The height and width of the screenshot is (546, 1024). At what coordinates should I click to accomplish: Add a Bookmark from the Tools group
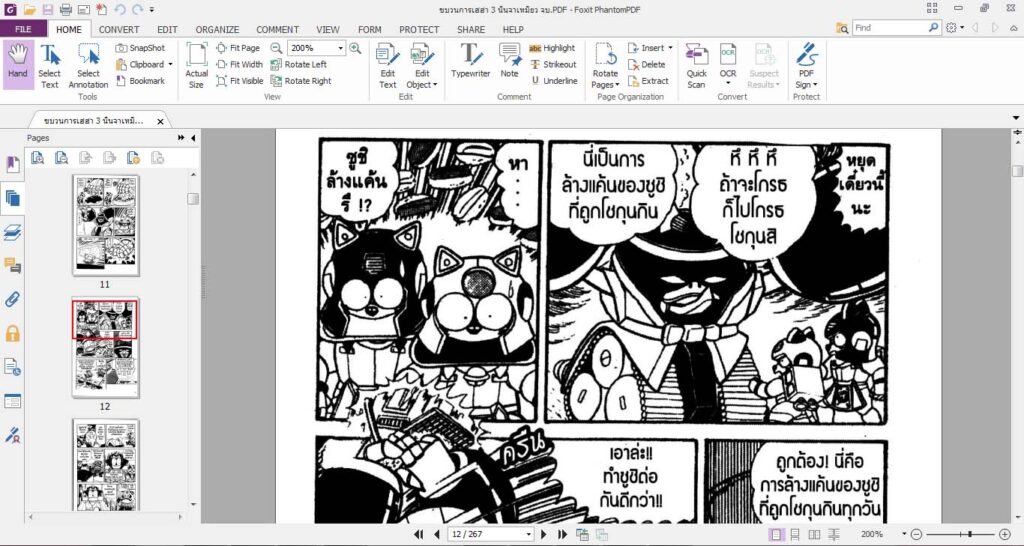(x=140, y=81)
